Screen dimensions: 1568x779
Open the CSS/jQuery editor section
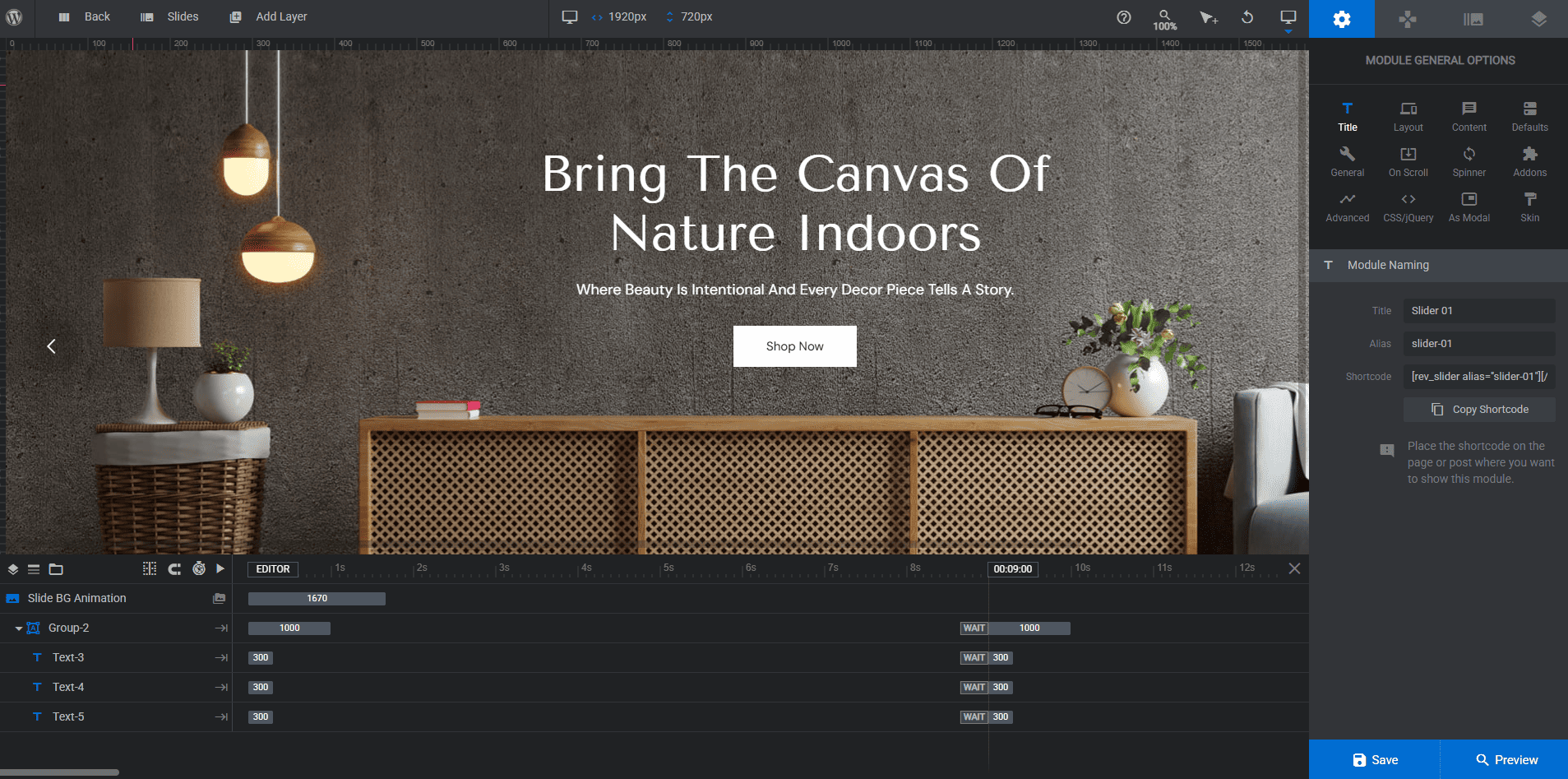pos(1408,207)
